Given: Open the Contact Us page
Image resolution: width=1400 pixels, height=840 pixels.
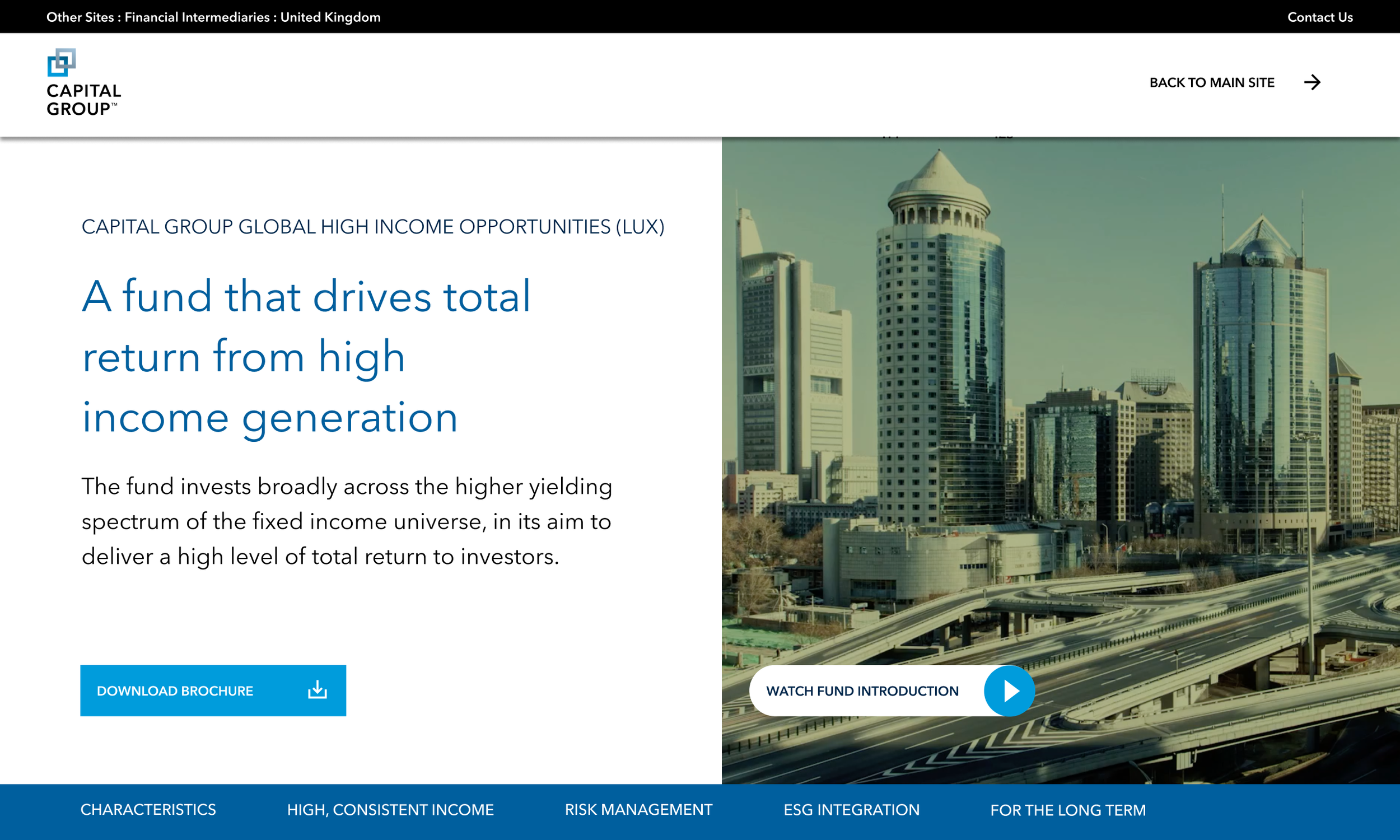Looking at the screenshot, I should coord(1320,17).
